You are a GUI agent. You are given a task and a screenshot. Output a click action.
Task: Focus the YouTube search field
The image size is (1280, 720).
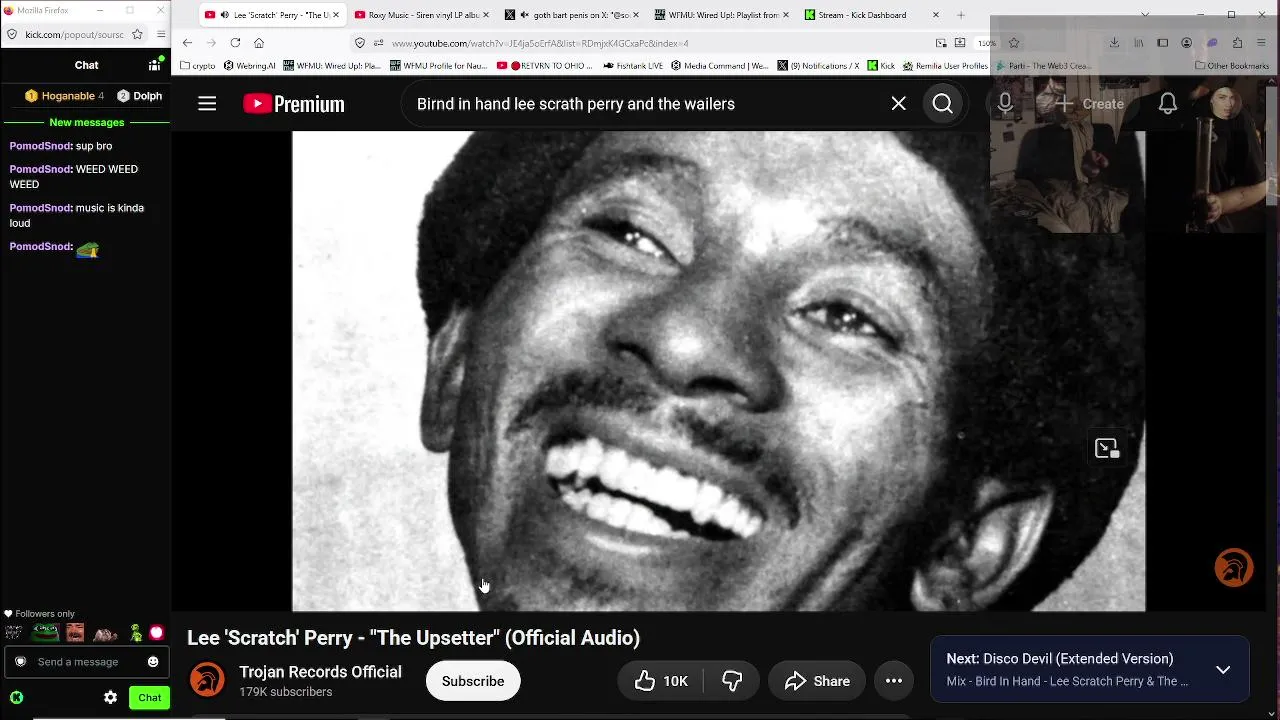pos(645,104)
